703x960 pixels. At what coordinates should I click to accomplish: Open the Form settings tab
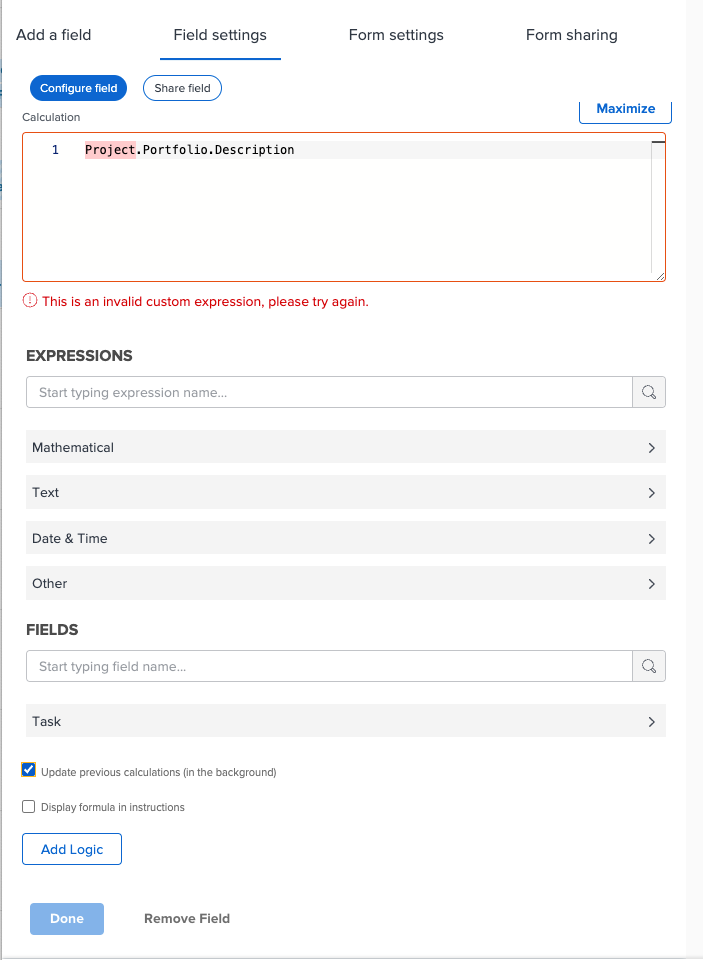click(x=396, y=35)
